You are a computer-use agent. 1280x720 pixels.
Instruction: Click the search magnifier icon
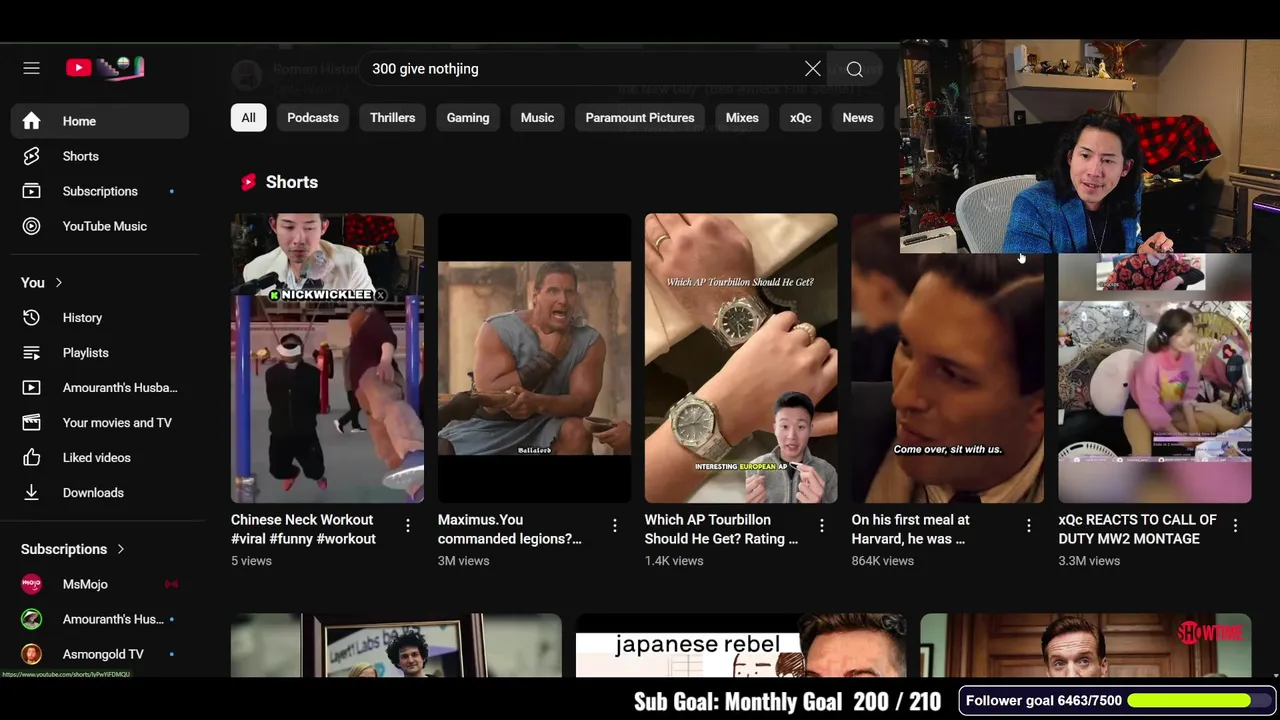pyautogui.click(x=855, y=69)
